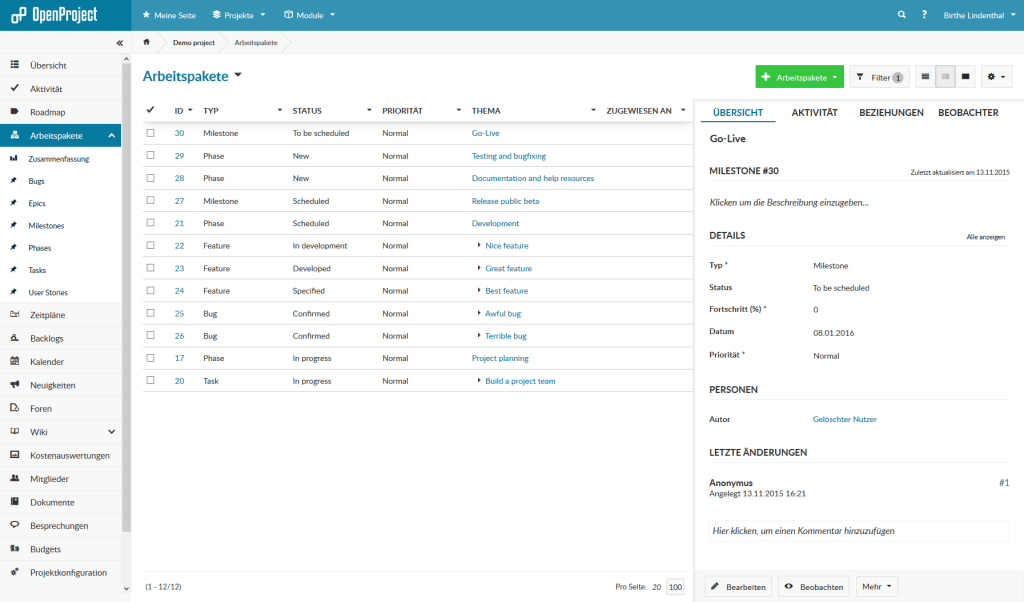Switch to the Beziehungen tab
The height and width of the screenshot is (602, 1024).
pyautogui.click(x=891, y=113)
